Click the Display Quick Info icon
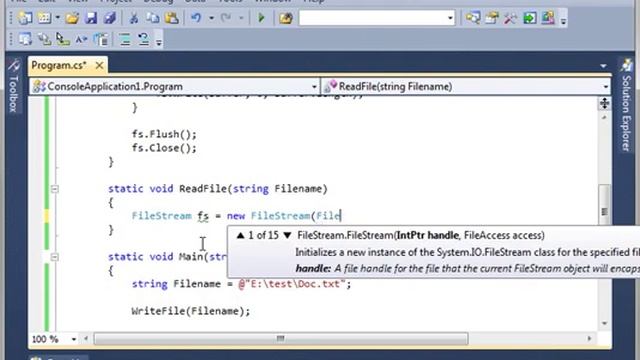 tap(63, 40)
